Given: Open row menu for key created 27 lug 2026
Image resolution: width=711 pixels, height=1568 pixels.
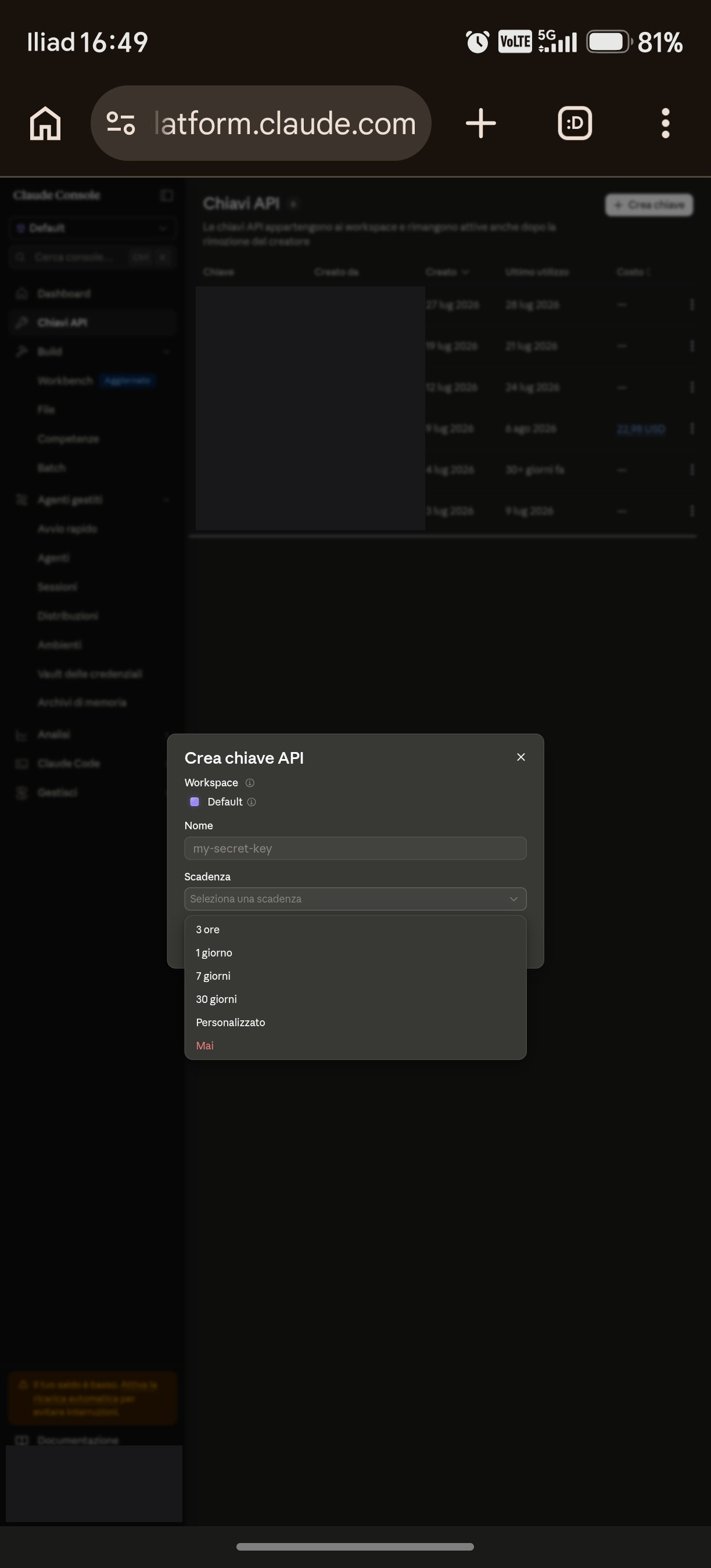Looking at the screenshot, I should coord(691,304).
